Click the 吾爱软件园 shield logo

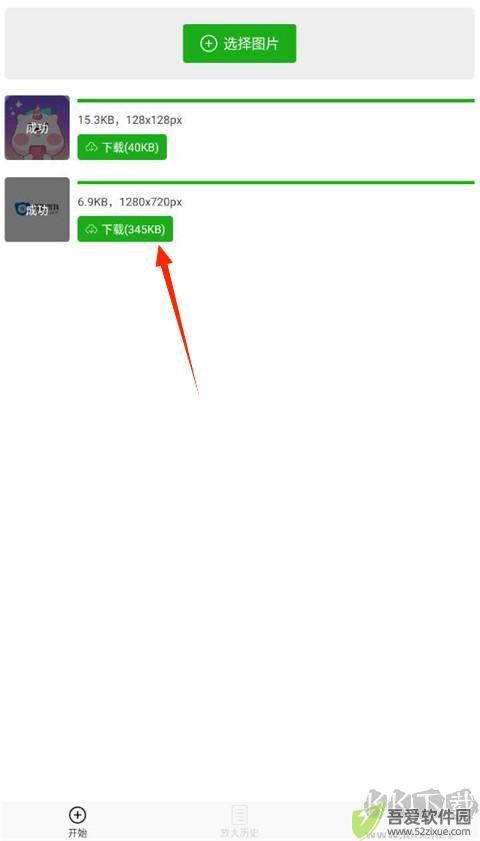point(367,820)
